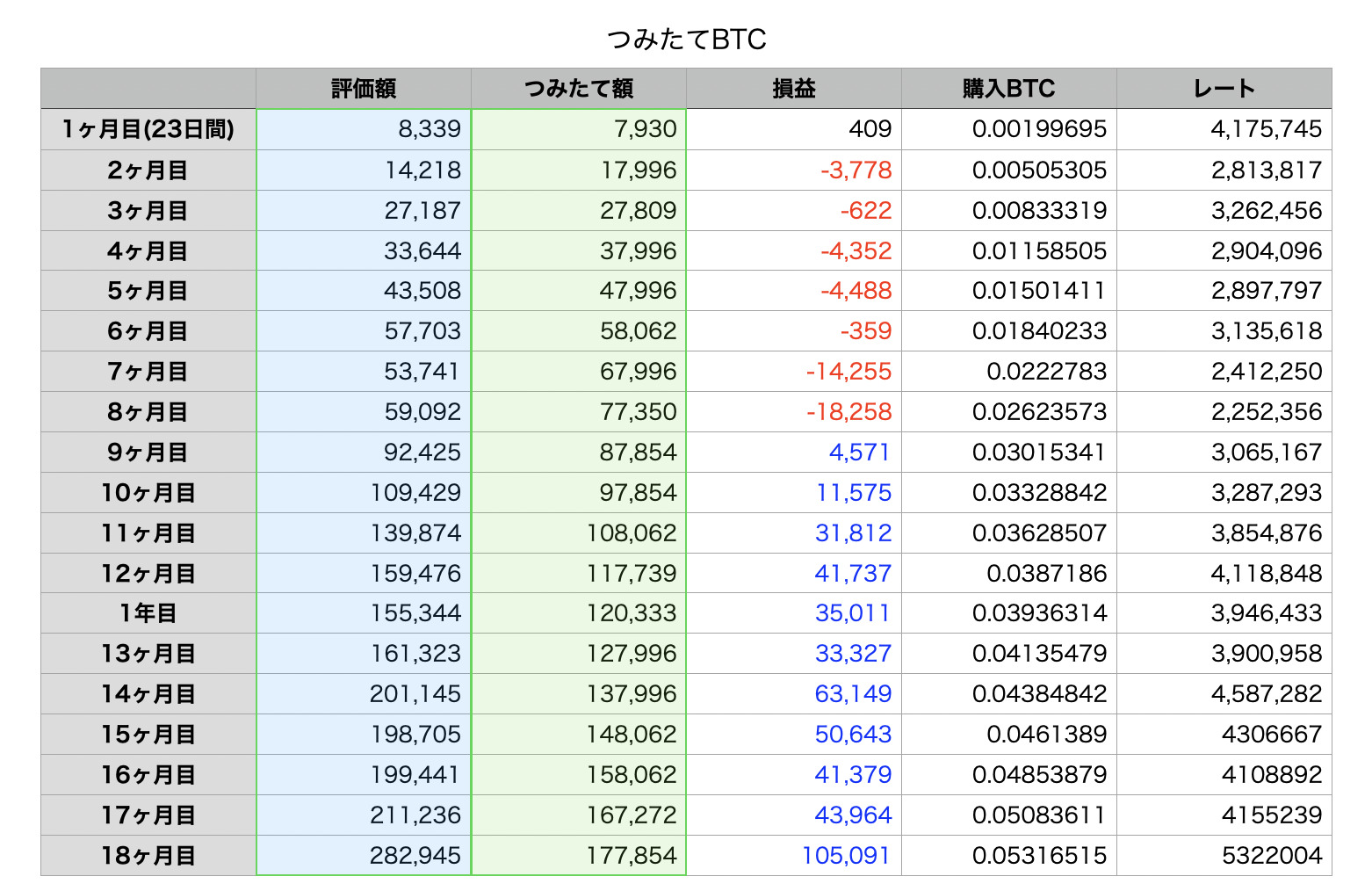Select the blue profit cell 11,575
This screenshot has width=1372, height=891.
[794, 492]
